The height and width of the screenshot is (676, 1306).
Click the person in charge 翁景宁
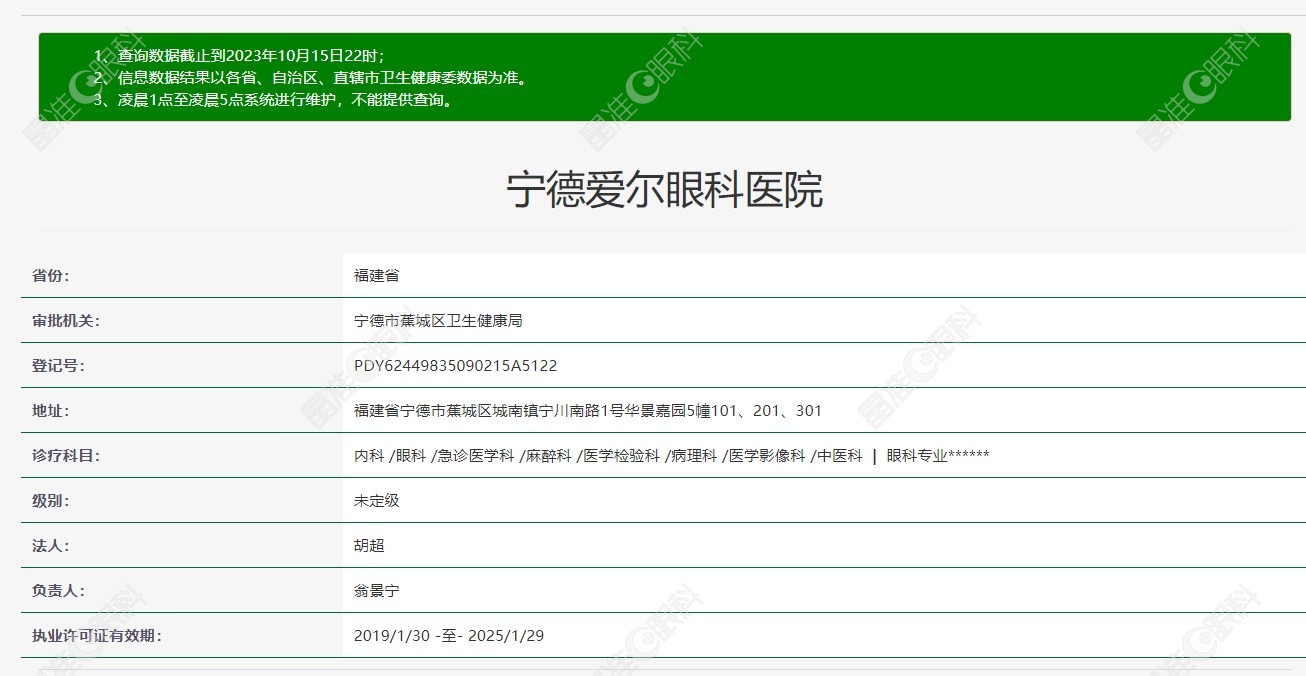pyautogui.click(x=377, y=591)
